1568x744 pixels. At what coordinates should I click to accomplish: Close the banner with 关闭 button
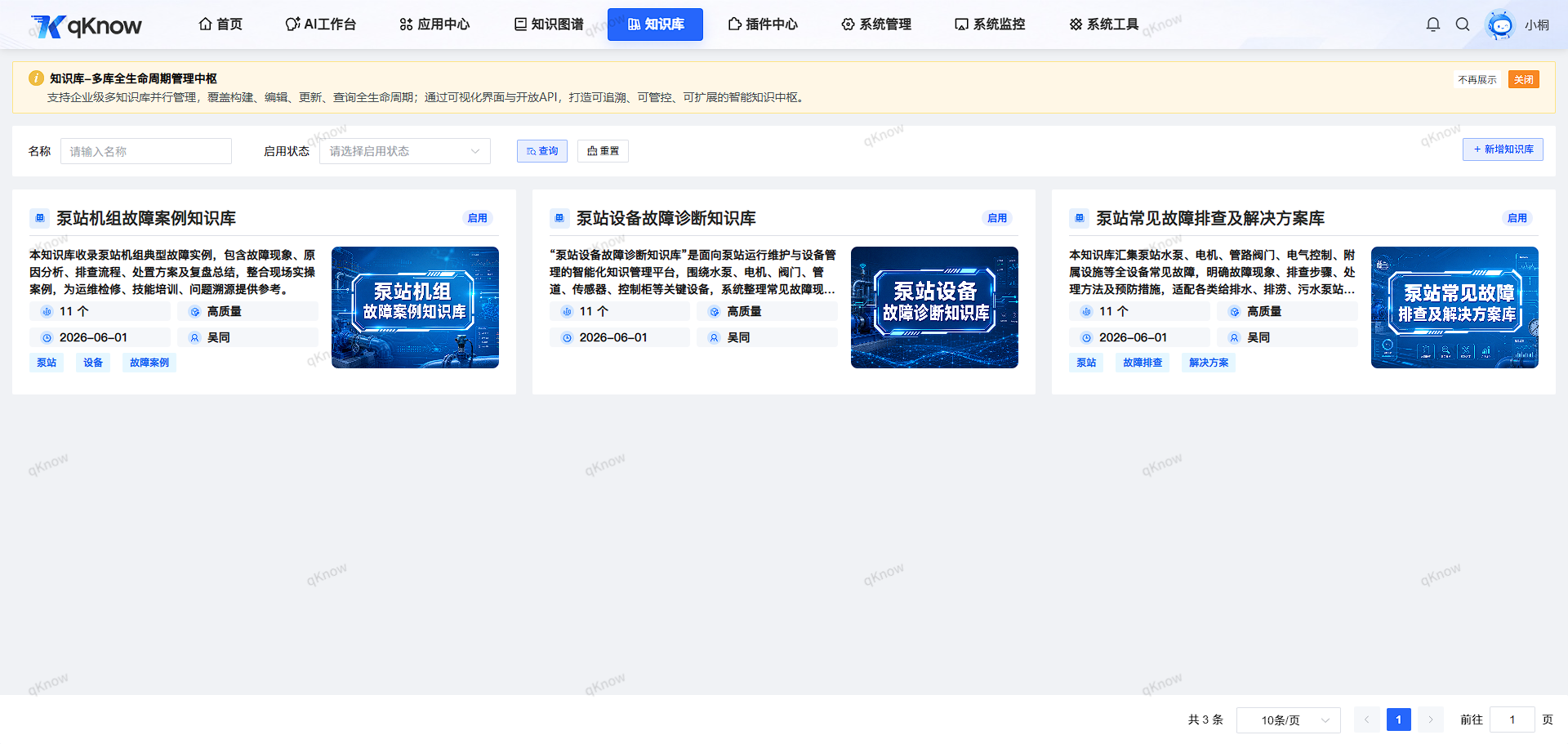coord(1524,80)
